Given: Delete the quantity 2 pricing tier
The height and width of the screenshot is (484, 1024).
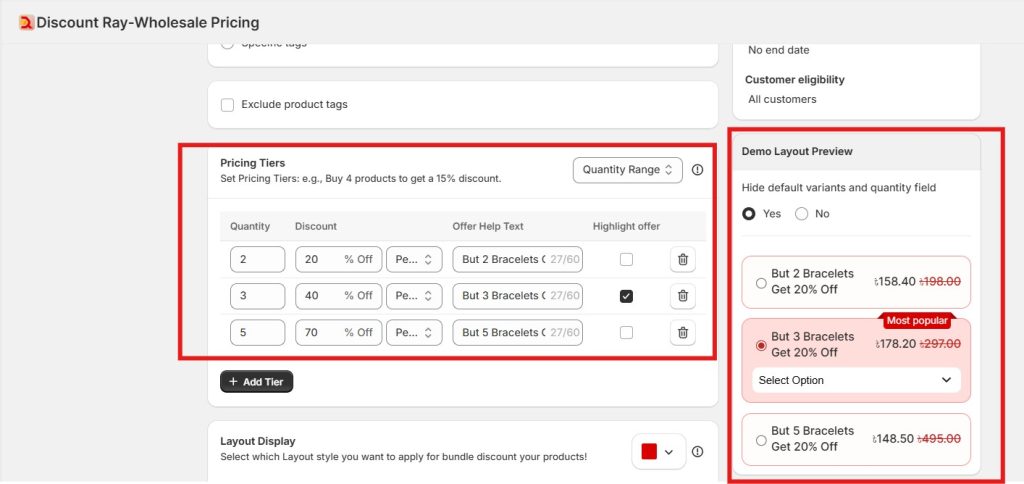Looking at the screenshot, I should [x=683, y=259].
